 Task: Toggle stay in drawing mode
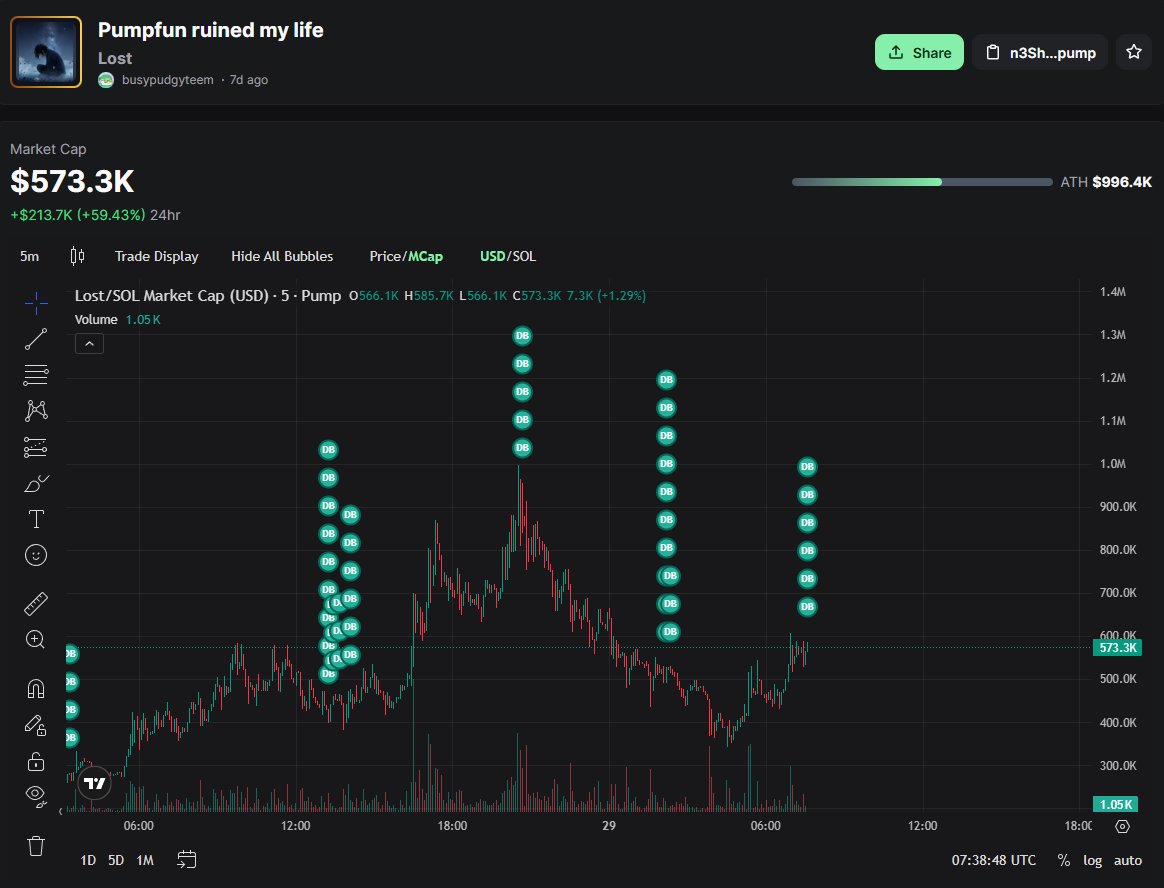coord(36,725)
